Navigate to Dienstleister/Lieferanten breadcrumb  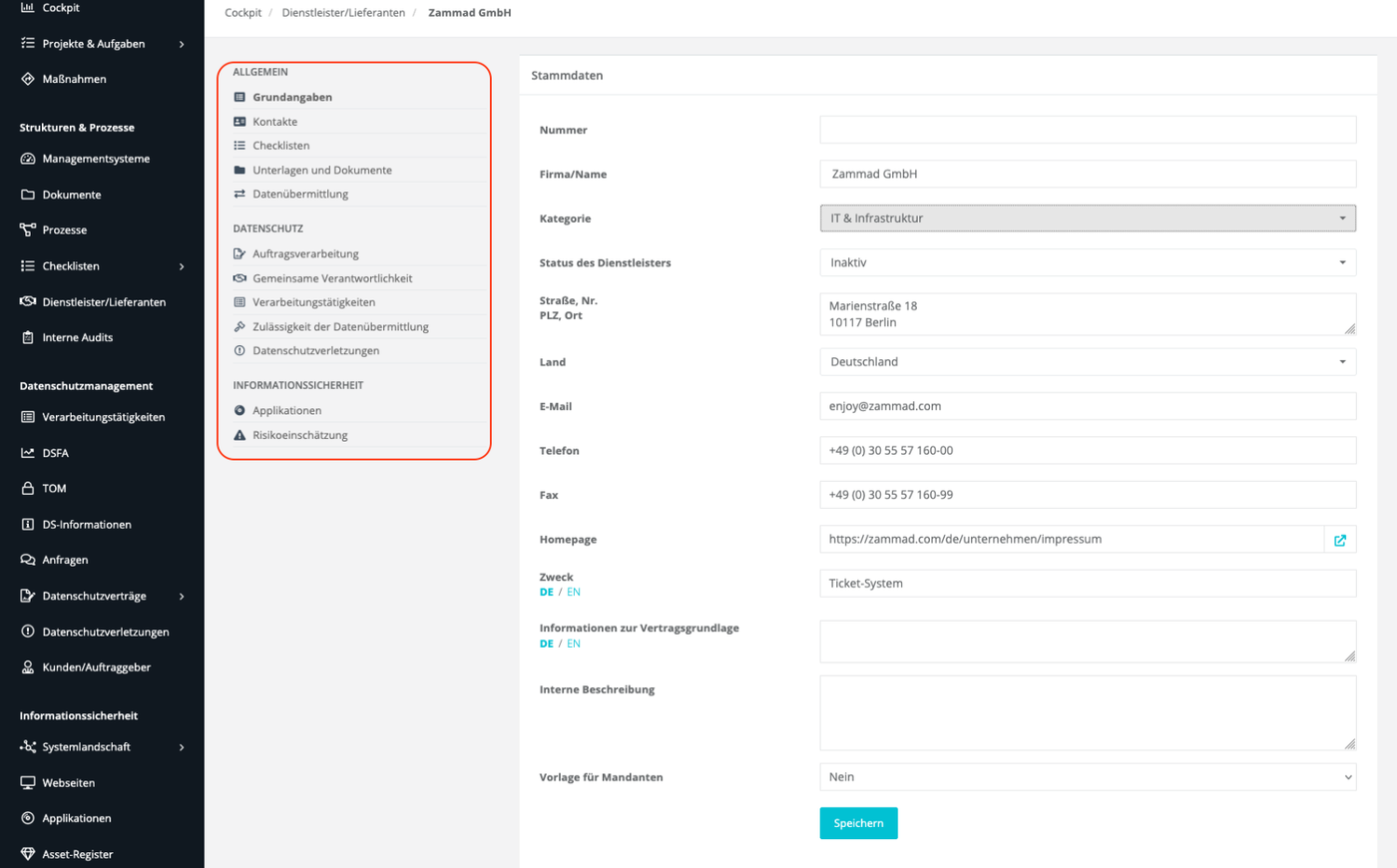(343, 13)
